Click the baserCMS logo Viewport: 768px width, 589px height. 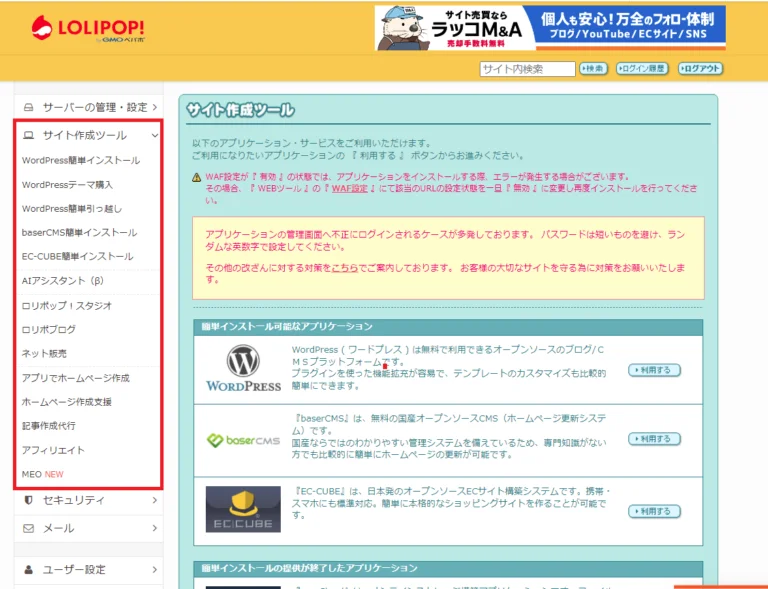(x=243, y=440)
